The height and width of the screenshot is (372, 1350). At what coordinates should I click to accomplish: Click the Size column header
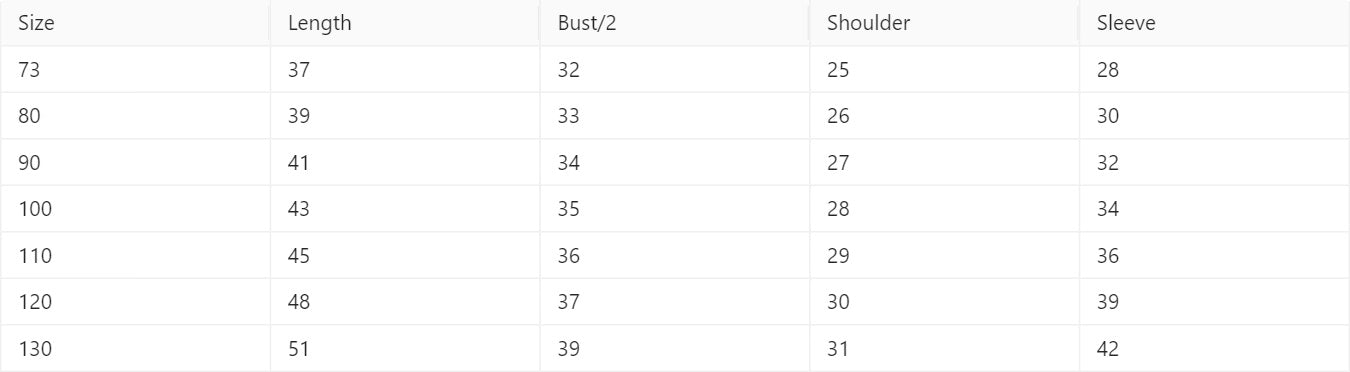click(x=135, y=23)
